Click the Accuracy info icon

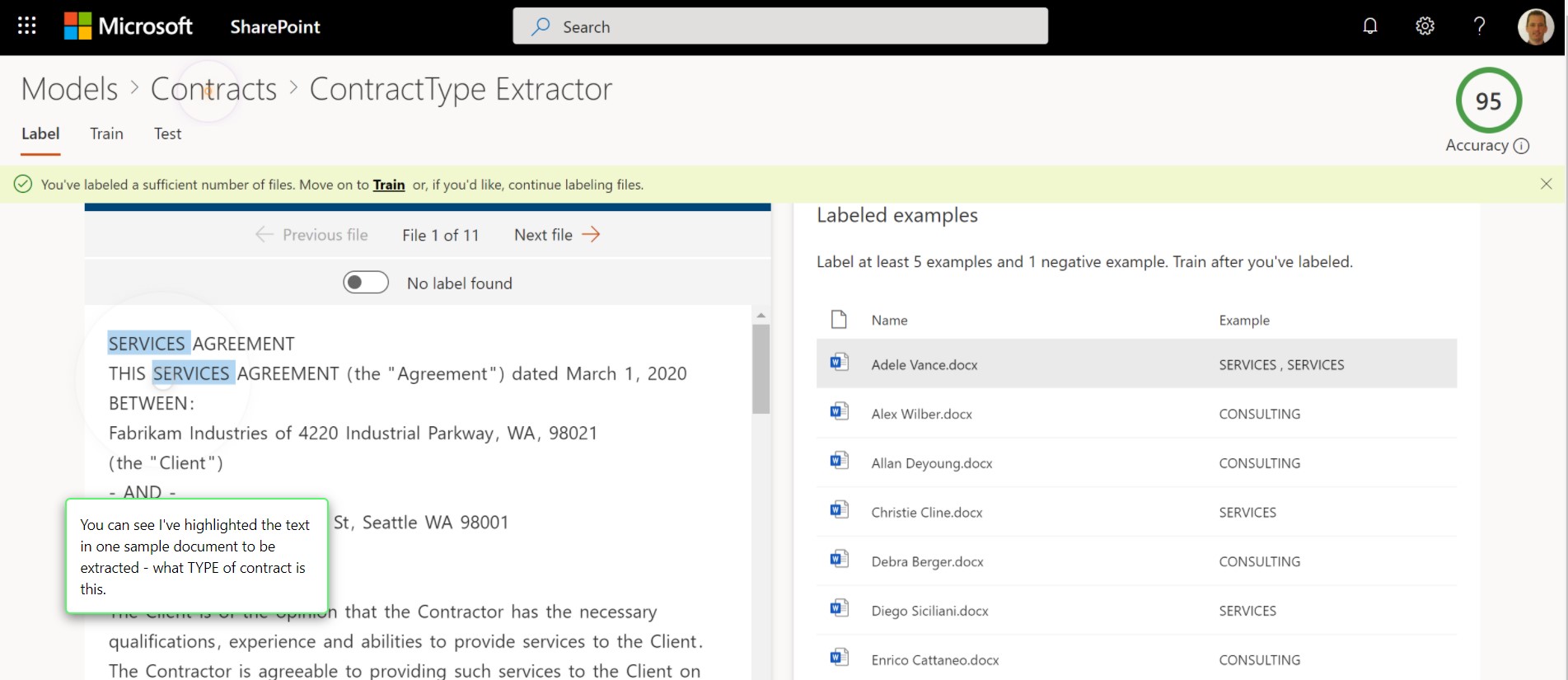tap(1521, 146)
